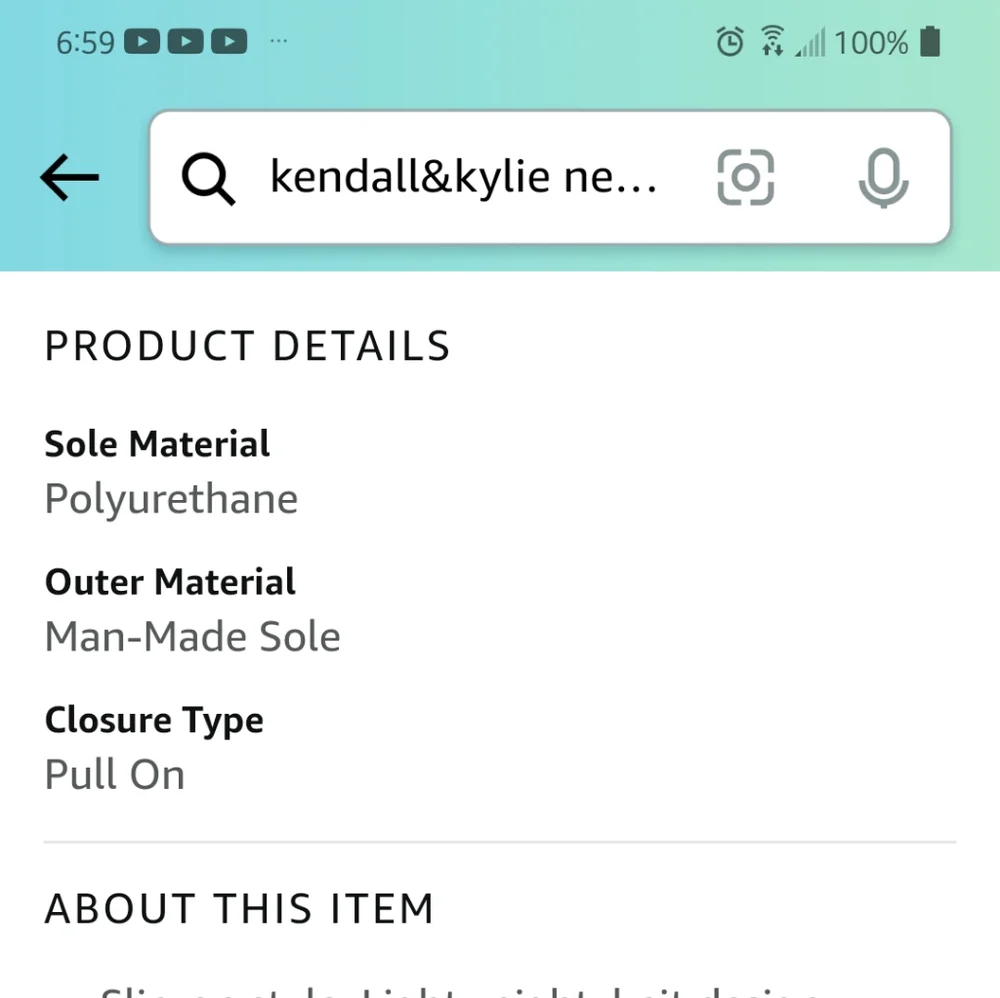
Task: Expand the hidden notifications ellipsis
Action: (278, 42)
